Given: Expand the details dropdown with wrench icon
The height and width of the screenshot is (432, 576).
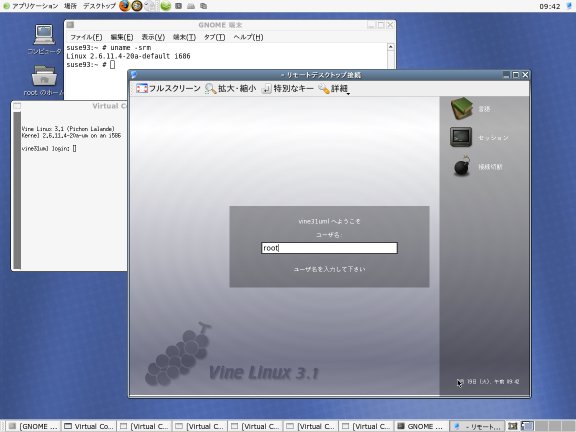Looking at the screenshot, I should 334,88.
